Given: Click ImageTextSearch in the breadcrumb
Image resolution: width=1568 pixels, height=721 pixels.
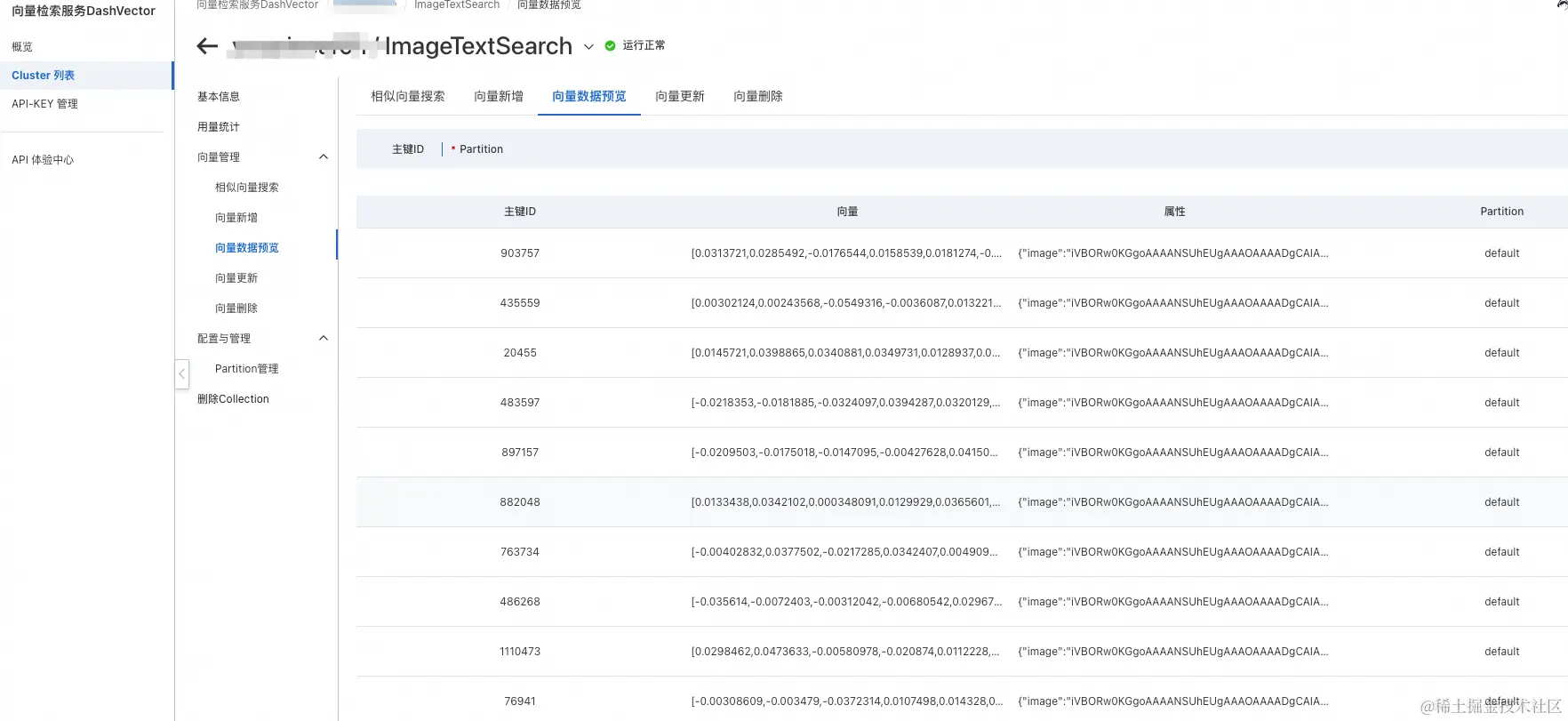Looking at the screenshot, I should coord(457,4).
